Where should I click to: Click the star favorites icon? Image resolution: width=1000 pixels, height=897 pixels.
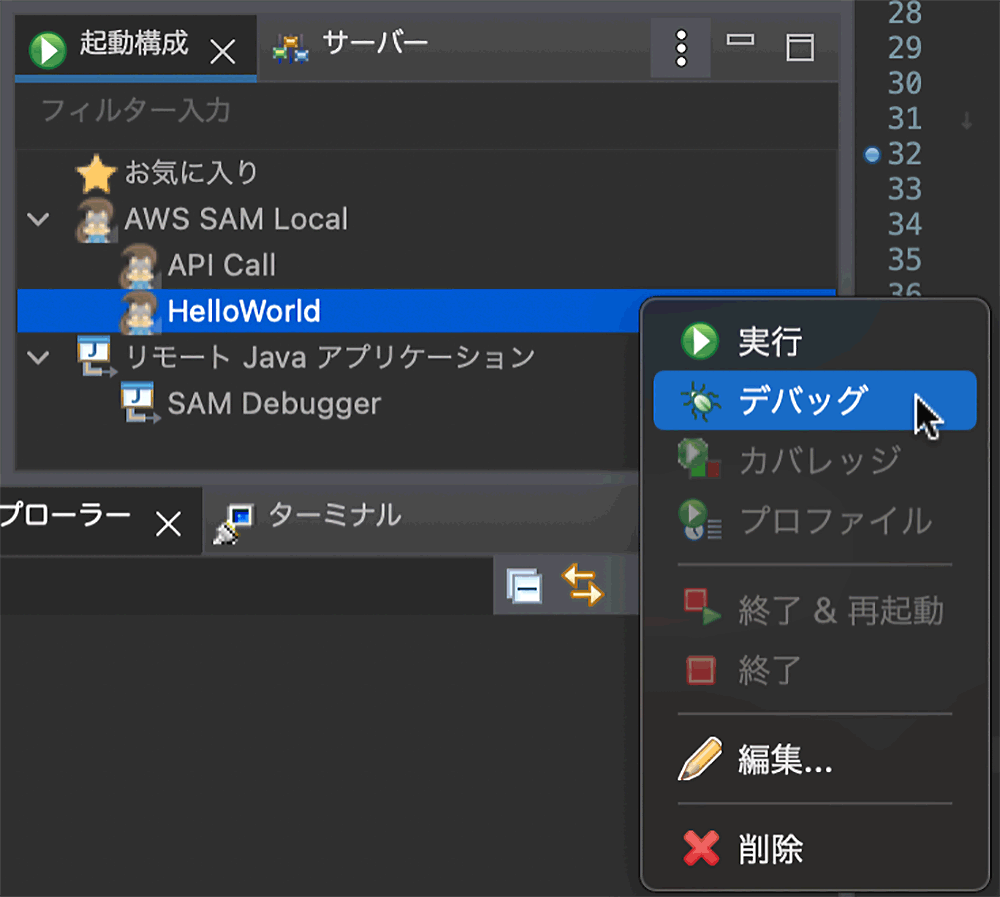tap(96, 174)
